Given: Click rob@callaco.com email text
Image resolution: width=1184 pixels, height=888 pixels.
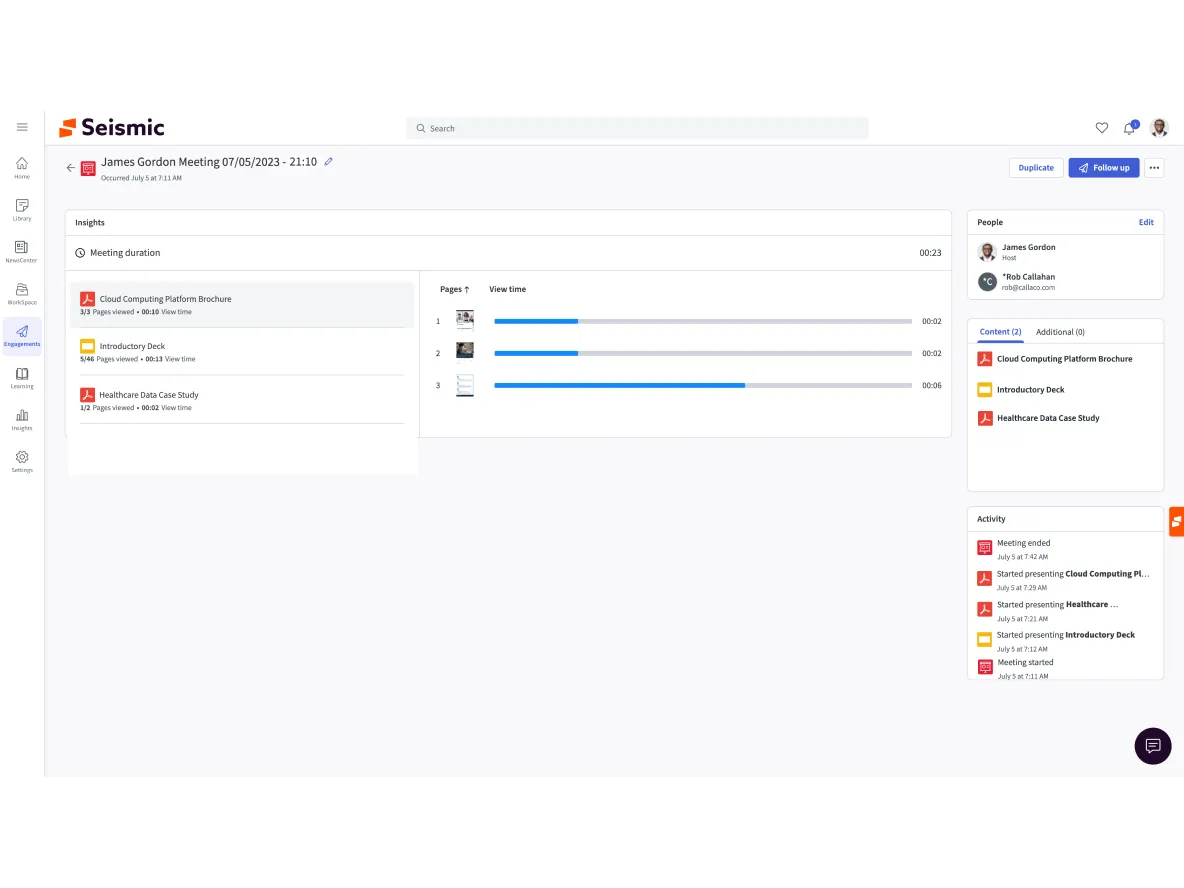Looking at the screenshot, I should click(x=1028, y=288).
